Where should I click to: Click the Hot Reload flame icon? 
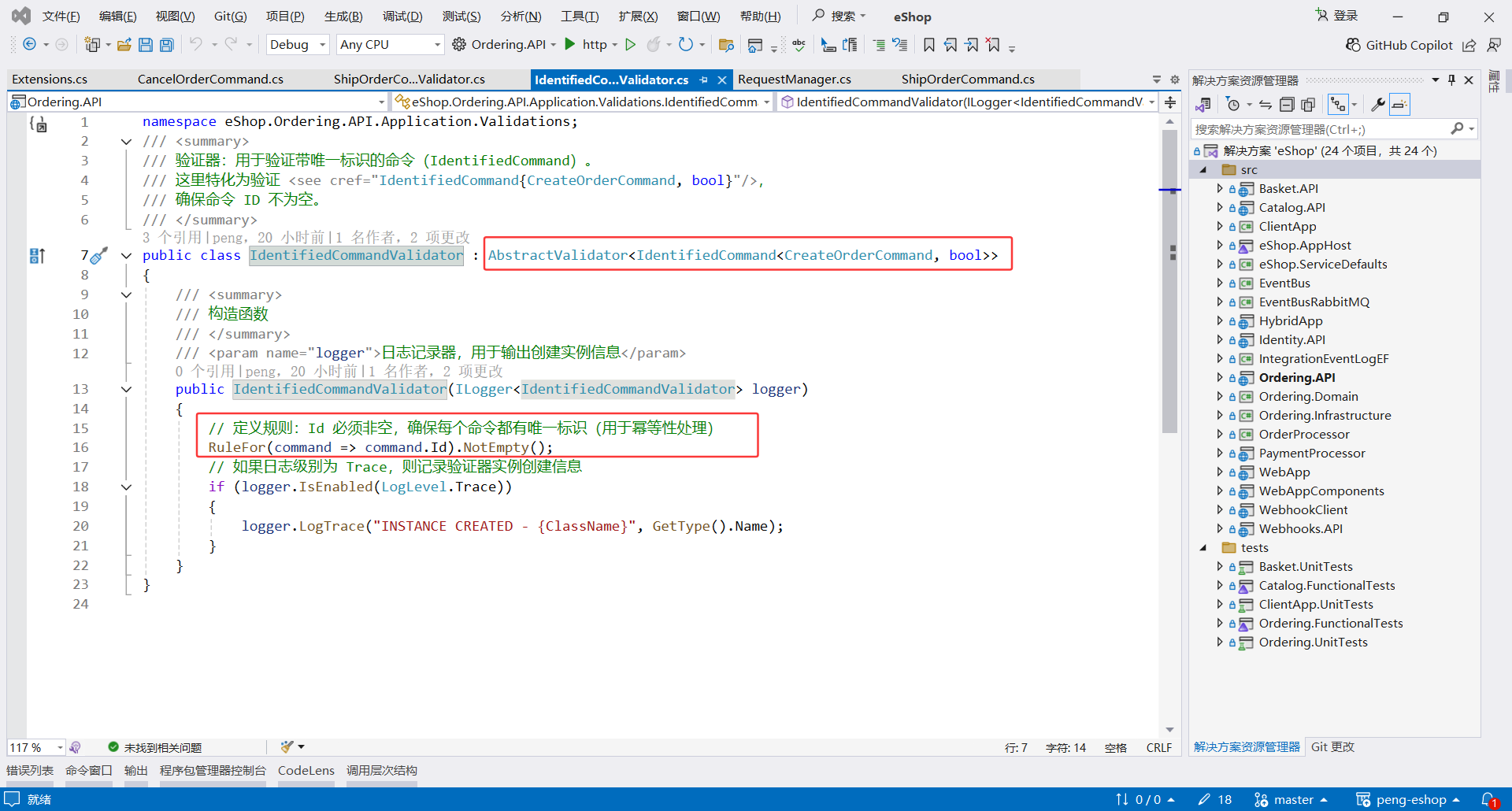654,45
